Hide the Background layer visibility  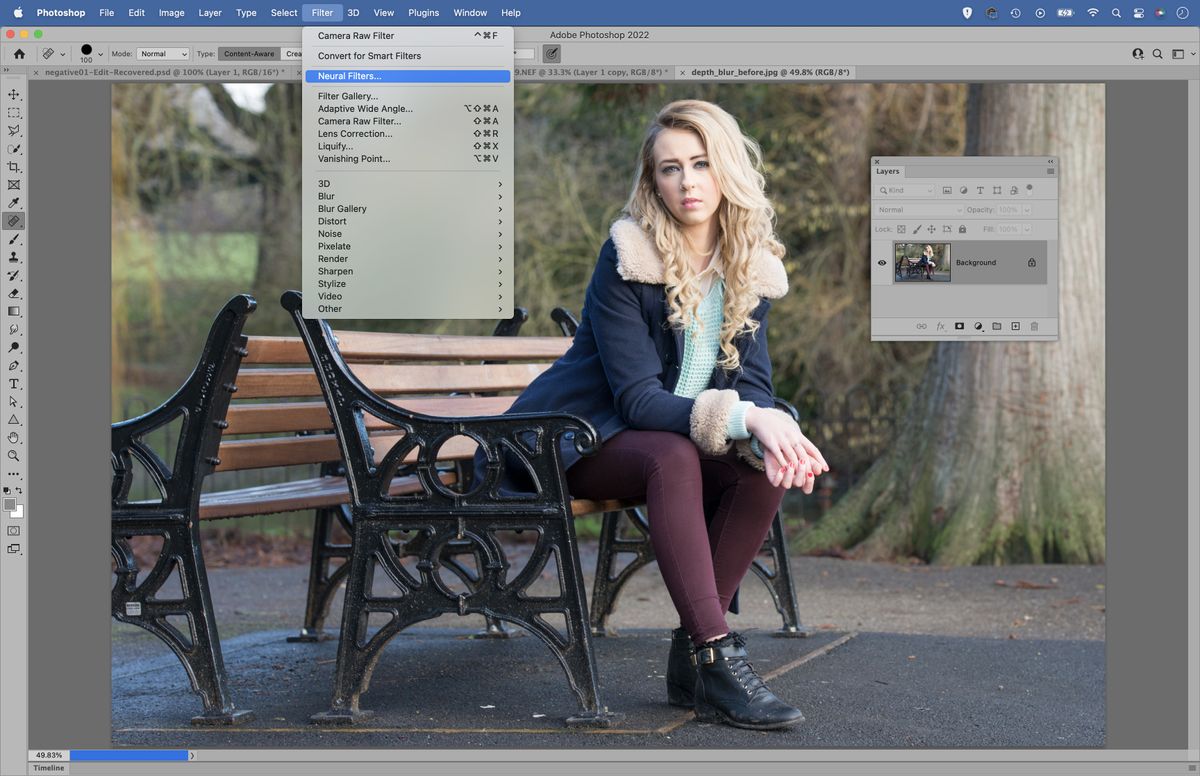881,262
